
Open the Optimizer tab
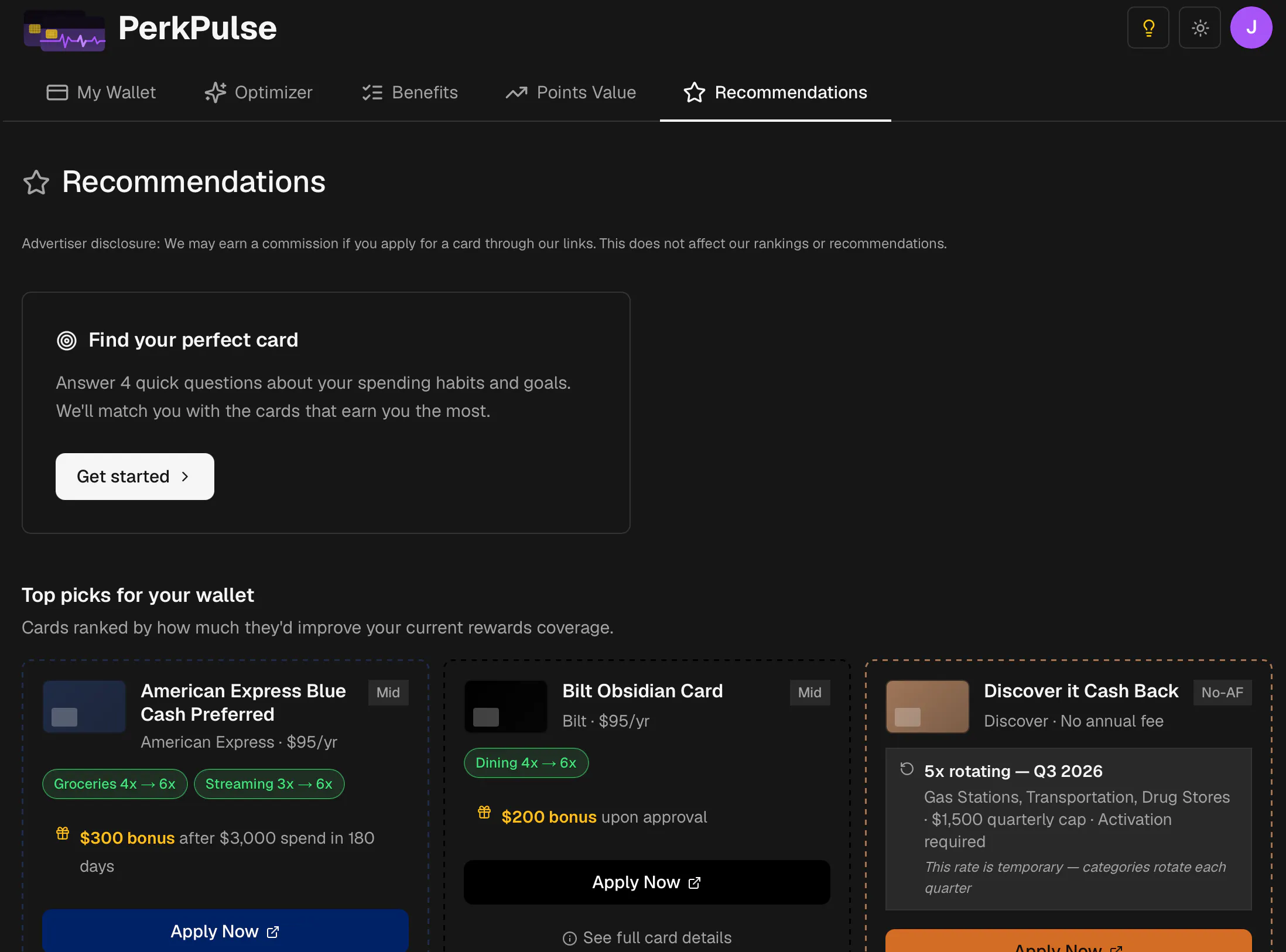(258, 93)
